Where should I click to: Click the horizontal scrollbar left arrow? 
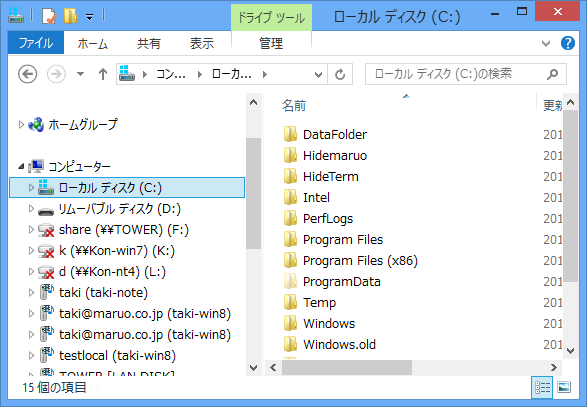tap(273, 368)
